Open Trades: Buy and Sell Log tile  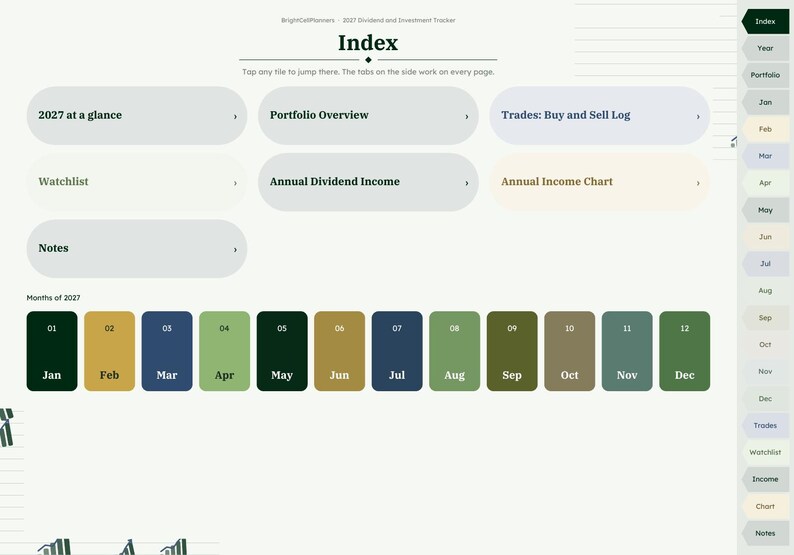click(600, 115)
